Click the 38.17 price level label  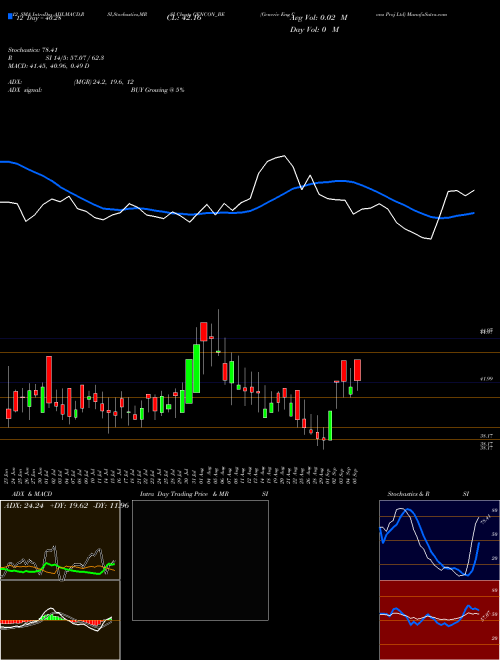coord(486,436)
